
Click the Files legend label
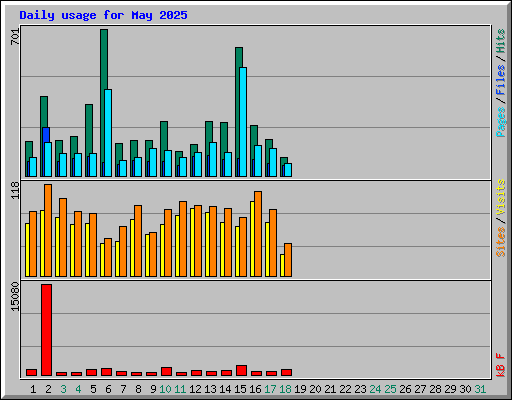click(x=500, y=79)
